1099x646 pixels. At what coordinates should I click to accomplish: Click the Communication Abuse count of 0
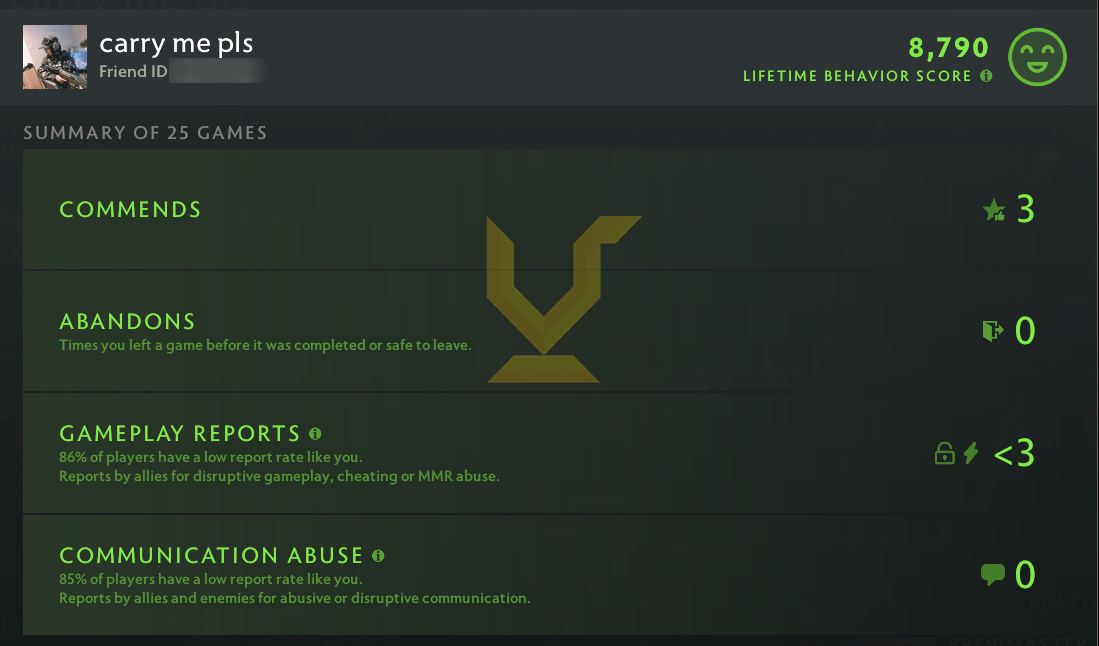tap(1025, 574)
